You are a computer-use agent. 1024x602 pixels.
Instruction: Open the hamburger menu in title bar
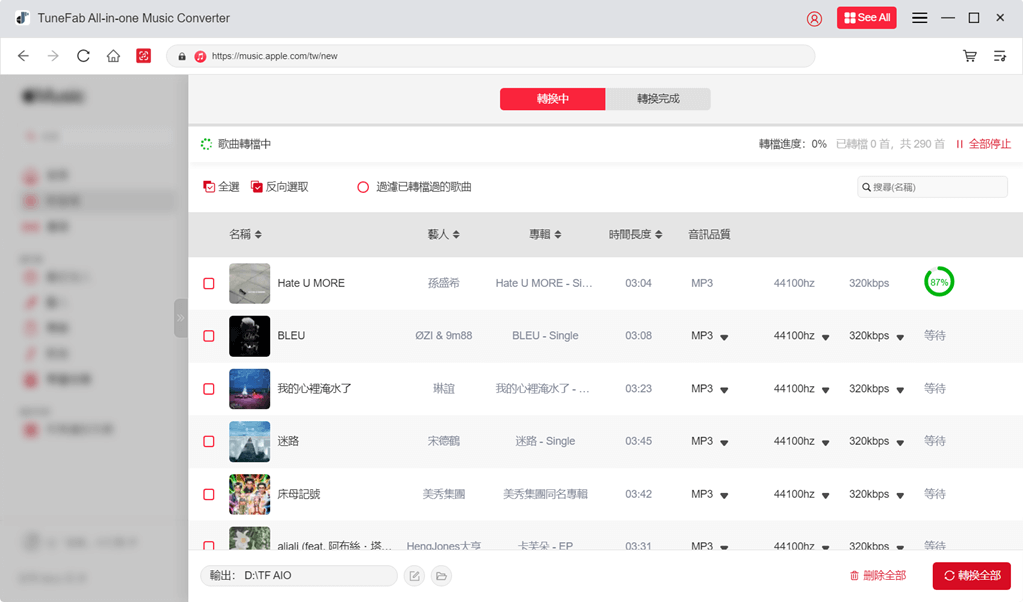tap(920, 18)
